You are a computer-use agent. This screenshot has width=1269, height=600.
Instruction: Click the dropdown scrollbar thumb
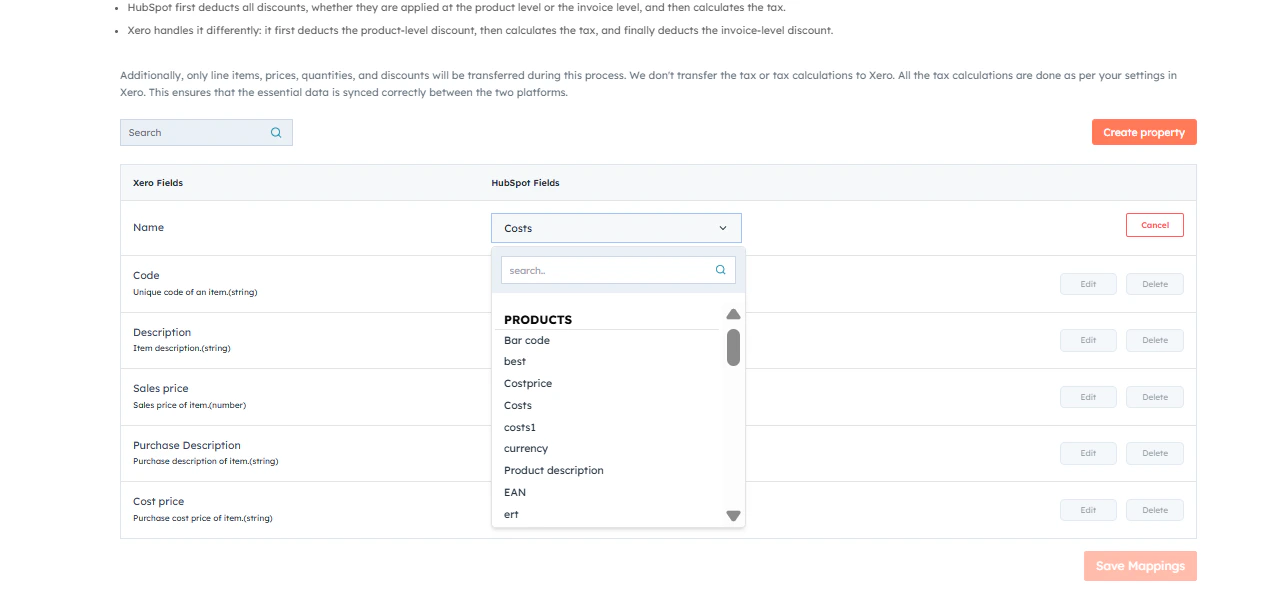point(733,348)
